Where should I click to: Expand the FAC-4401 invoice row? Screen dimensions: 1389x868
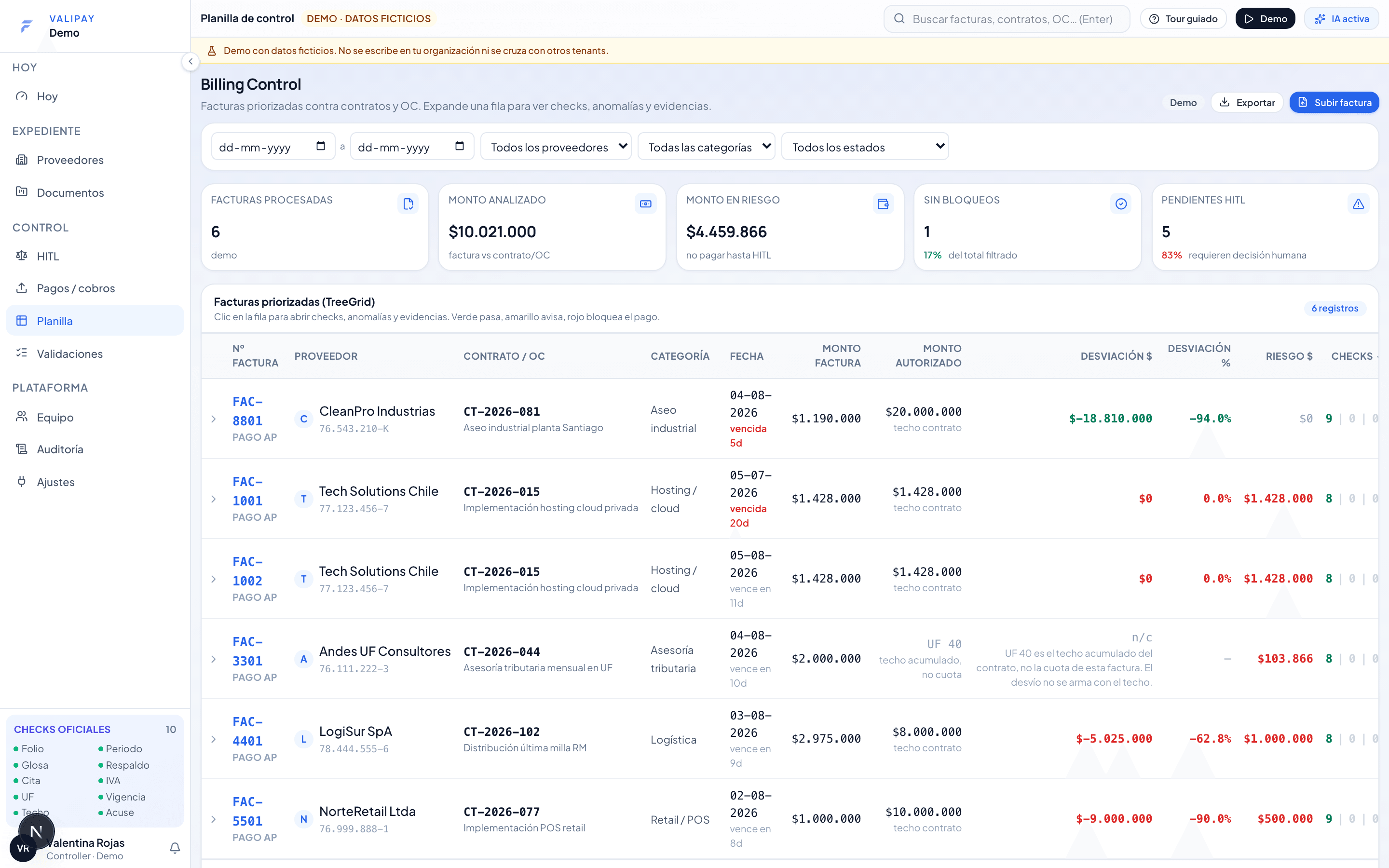coord(214,739)
